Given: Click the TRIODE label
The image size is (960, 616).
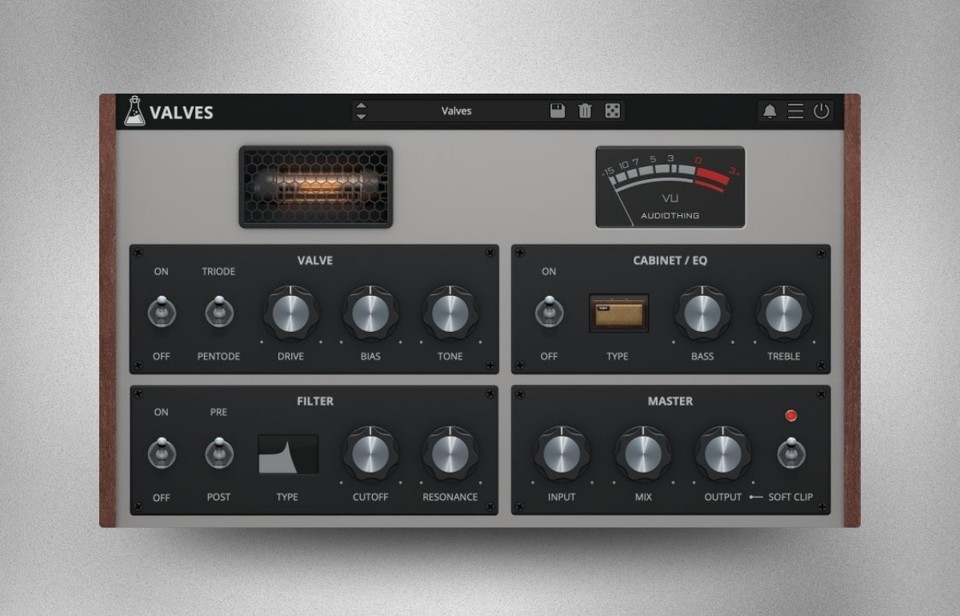Looking at the screenshot, I should [x=219, y=271].
